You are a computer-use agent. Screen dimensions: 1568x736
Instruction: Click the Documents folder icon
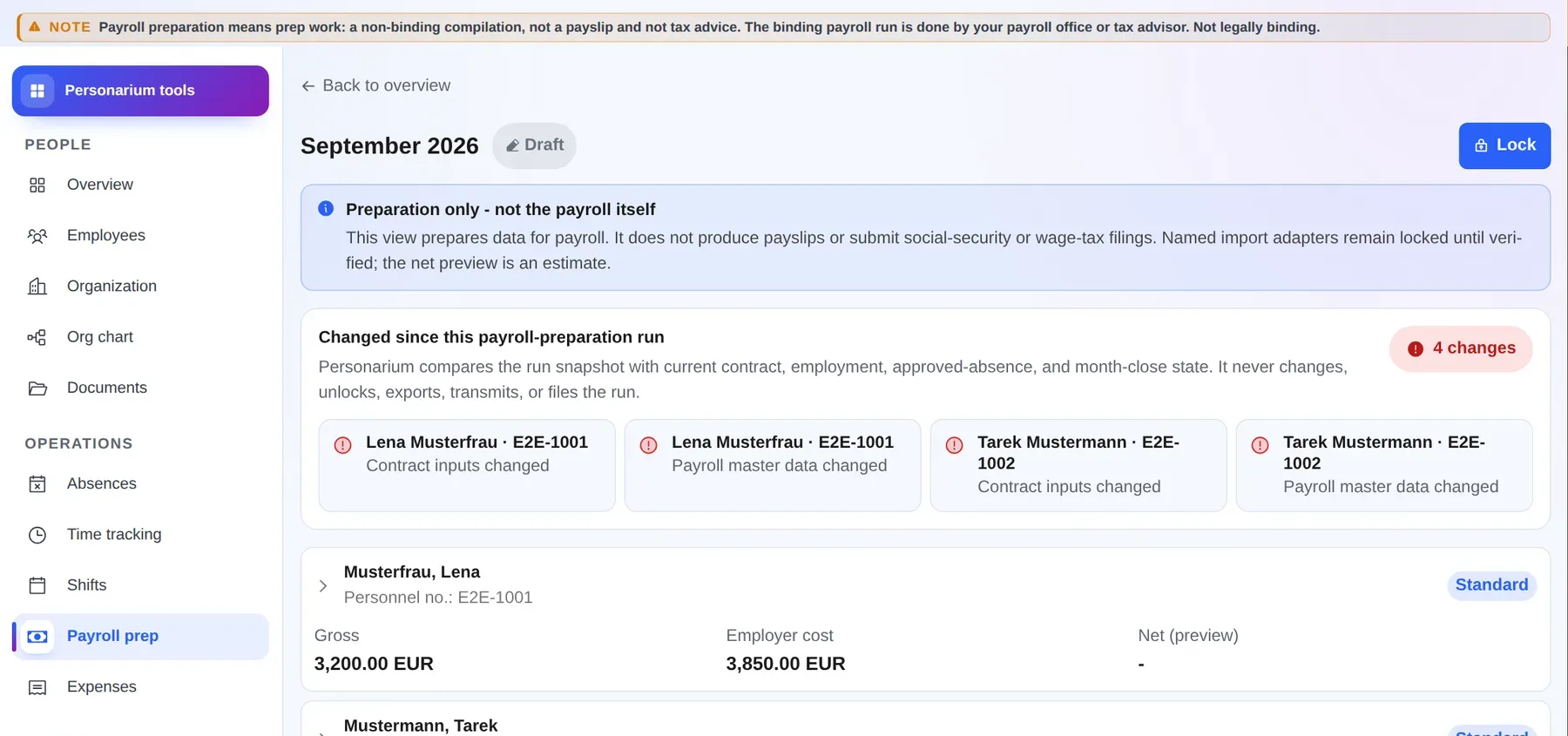pyautogui.click(x=37, y=388)
